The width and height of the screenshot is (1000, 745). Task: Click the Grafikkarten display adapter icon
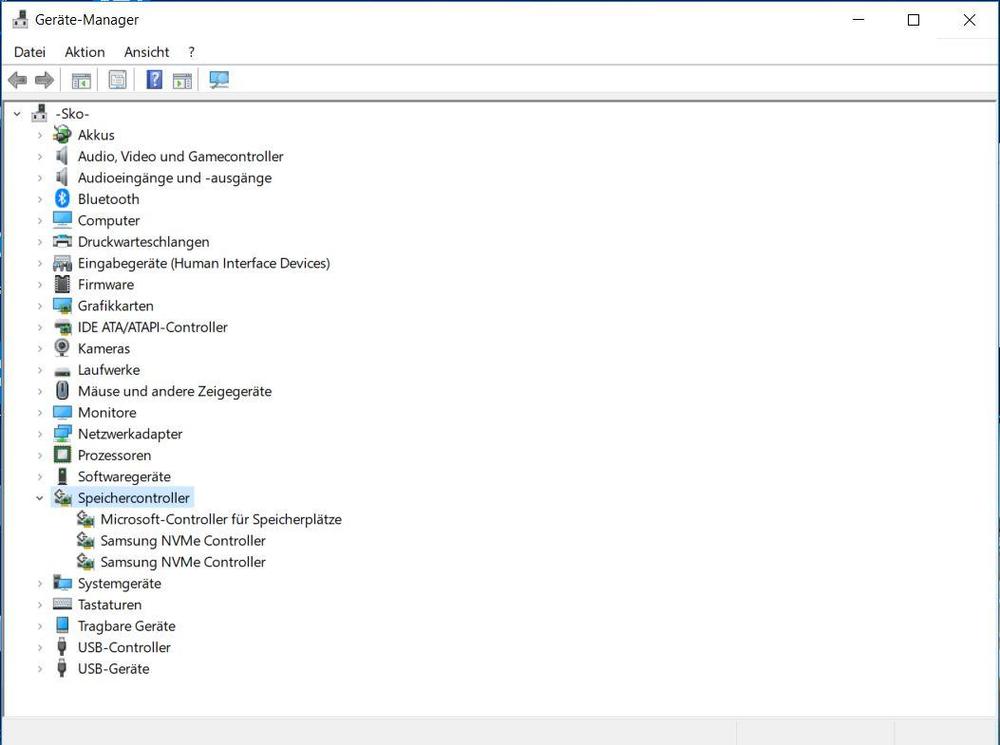coord(63,306)
